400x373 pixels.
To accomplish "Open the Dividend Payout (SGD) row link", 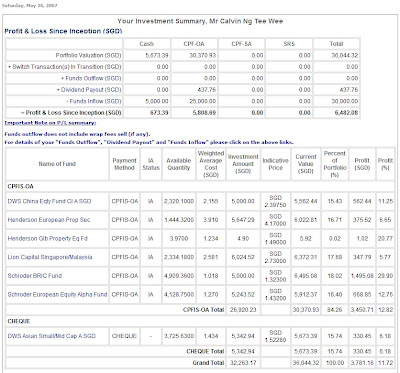I will coord(89,90).
